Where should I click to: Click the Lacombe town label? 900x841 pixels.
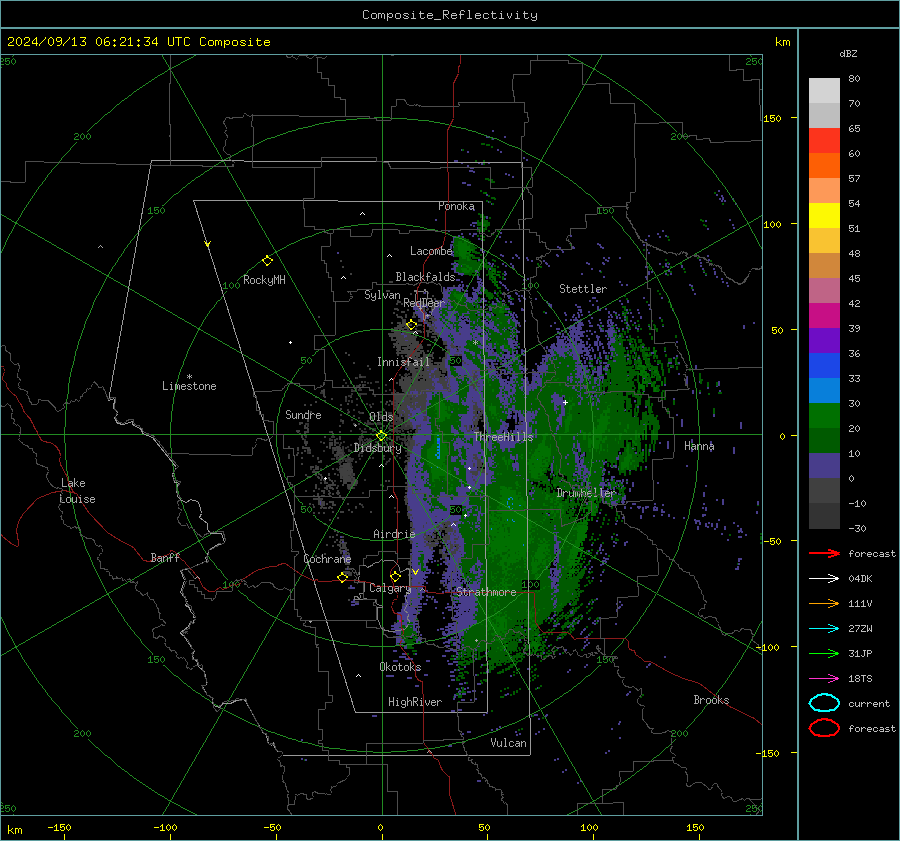pyautogui.click(x=431, y=251)
